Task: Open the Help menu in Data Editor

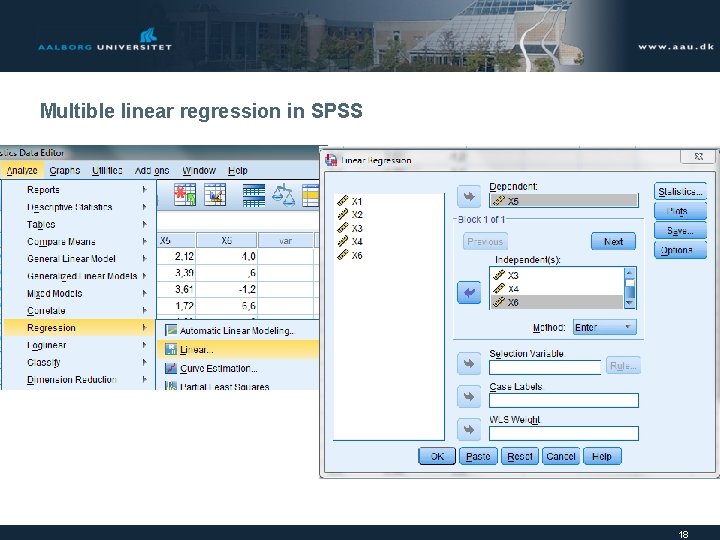Action: click(237, 170)
